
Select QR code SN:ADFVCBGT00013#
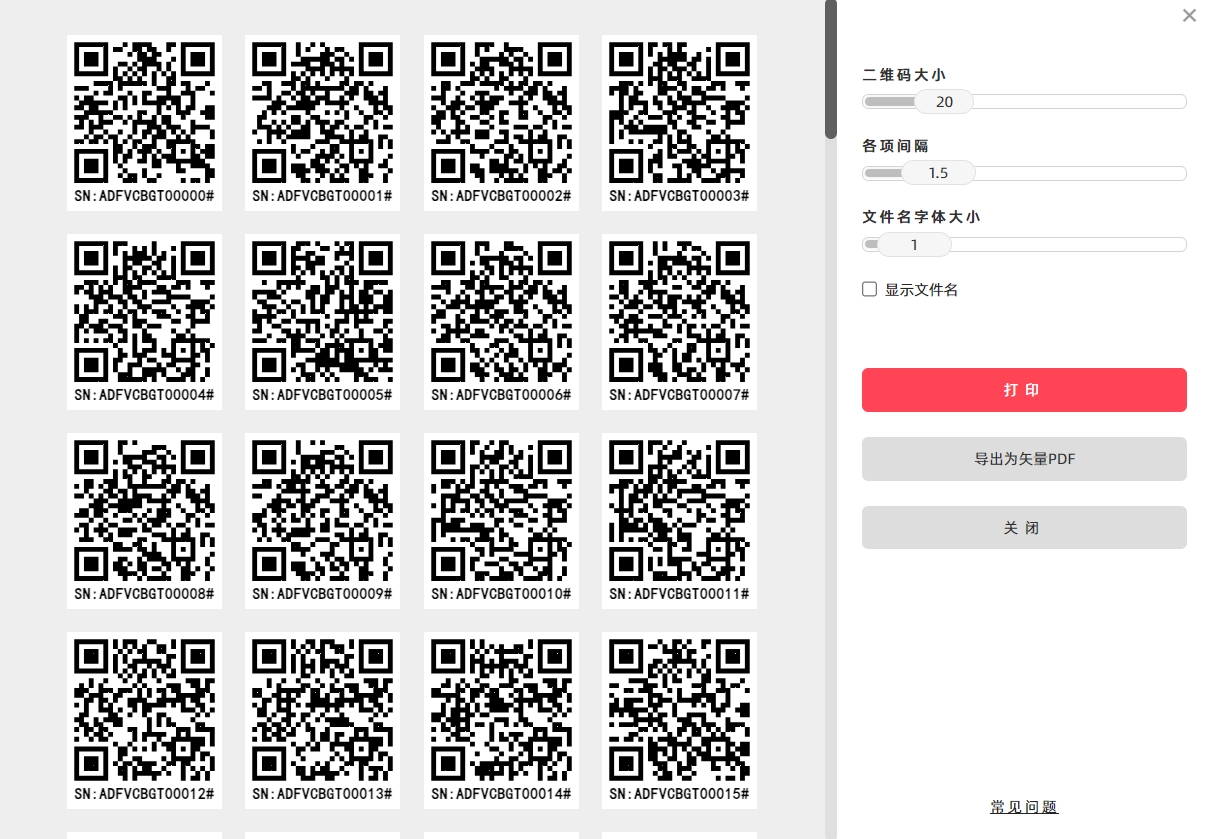coord(322,720)
